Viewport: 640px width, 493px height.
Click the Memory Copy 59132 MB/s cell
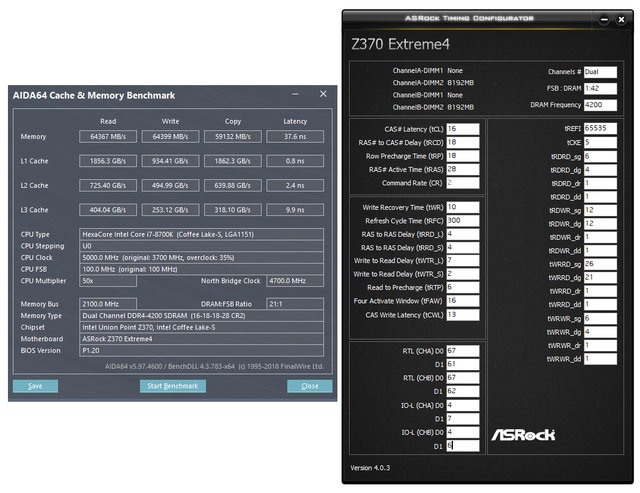pyautogui.click(x=233, y=137)
